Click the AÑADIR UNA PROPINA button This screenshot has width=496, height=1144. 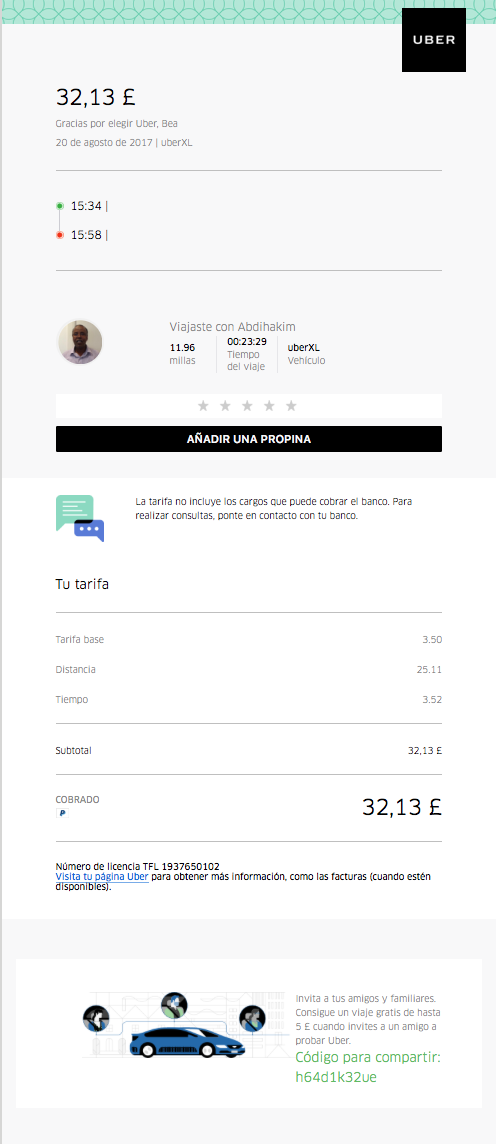pos(249,439)
